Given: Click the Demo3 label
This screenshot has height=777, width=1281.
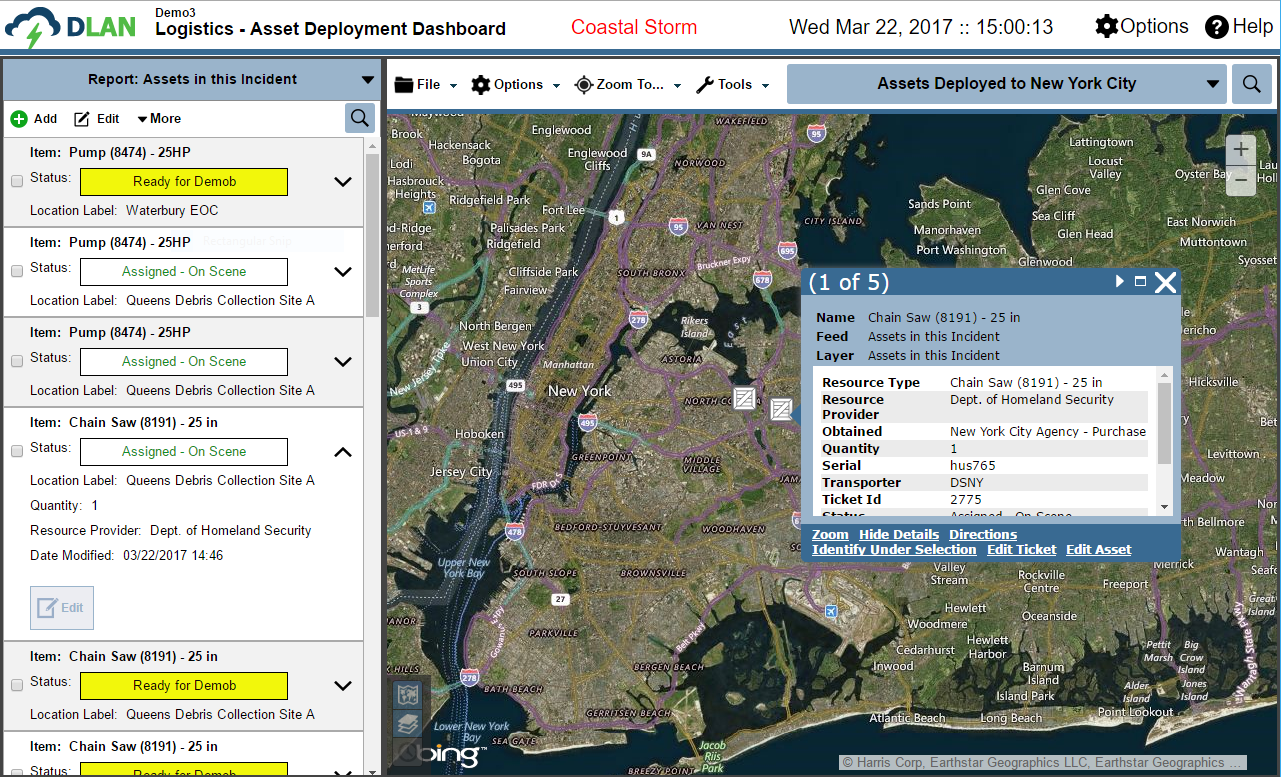Looking at the screenshot, I should coord(175,12).
